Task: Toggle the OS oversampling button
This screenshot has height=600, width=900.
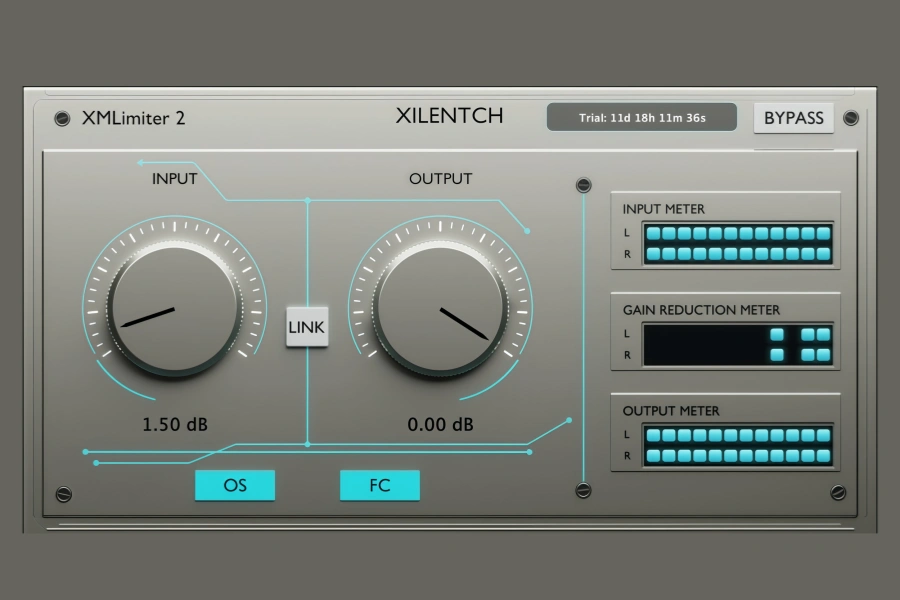Action: point(235,485)
